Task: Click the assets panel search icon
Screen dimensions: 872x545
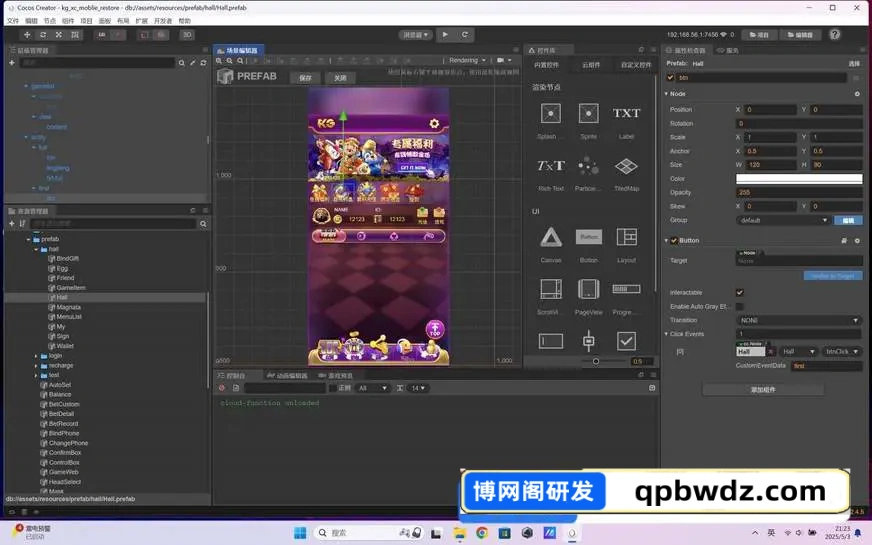Action: 203,224
